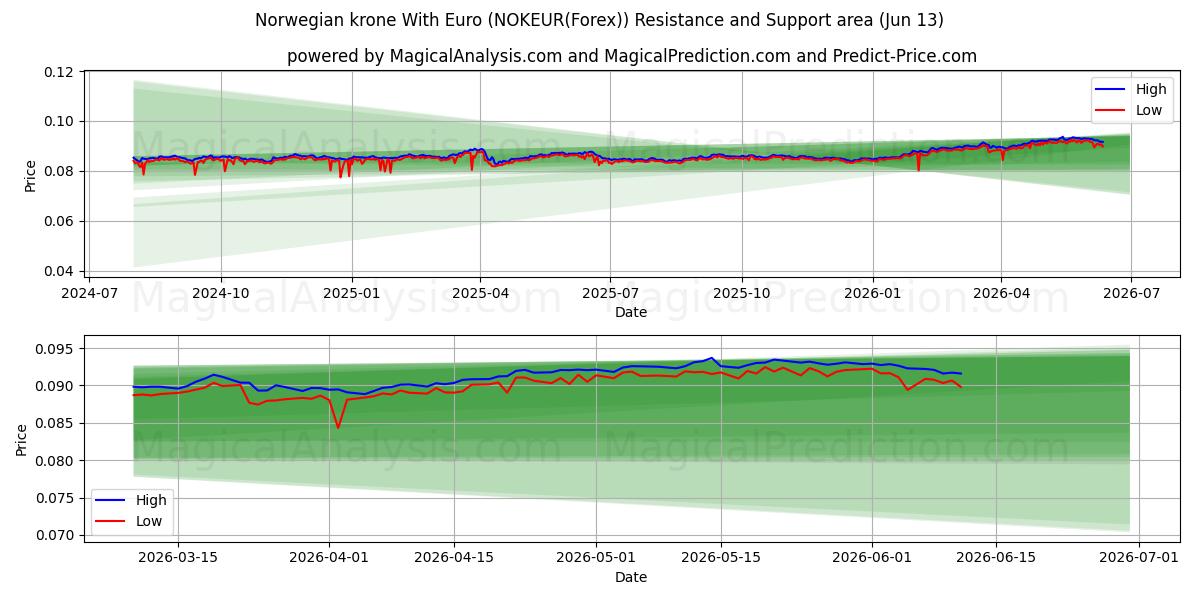Click the 0.04 y-axis label in top chart
Viewport: 1200px width, 600px height.
(59, 271)
